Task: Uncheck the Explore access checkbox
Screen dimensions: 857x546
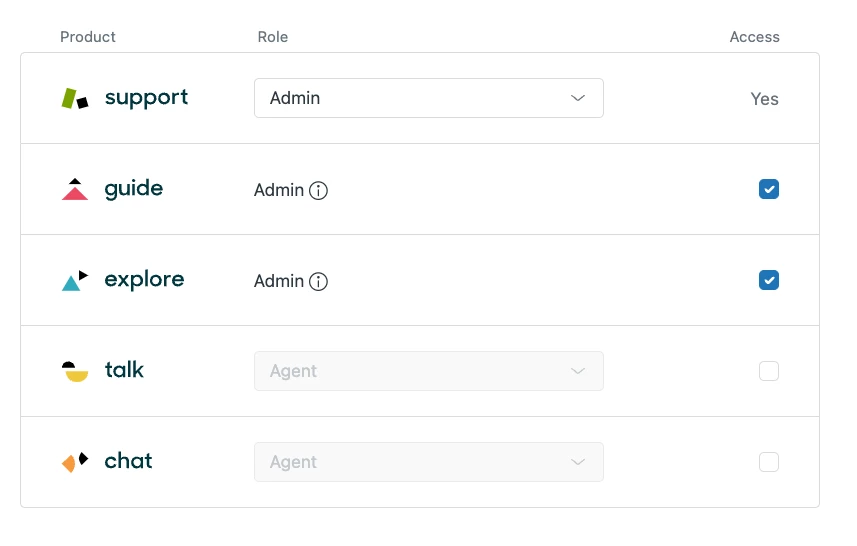Action: point(768,280)
